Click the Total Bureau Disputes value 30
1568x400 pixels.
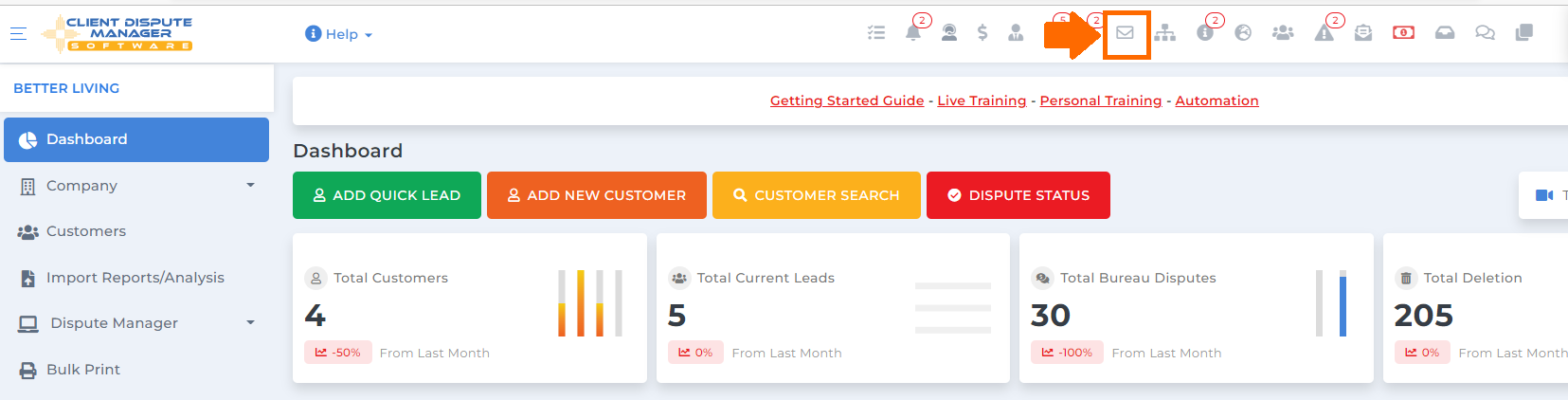(x=1051, y=315)
